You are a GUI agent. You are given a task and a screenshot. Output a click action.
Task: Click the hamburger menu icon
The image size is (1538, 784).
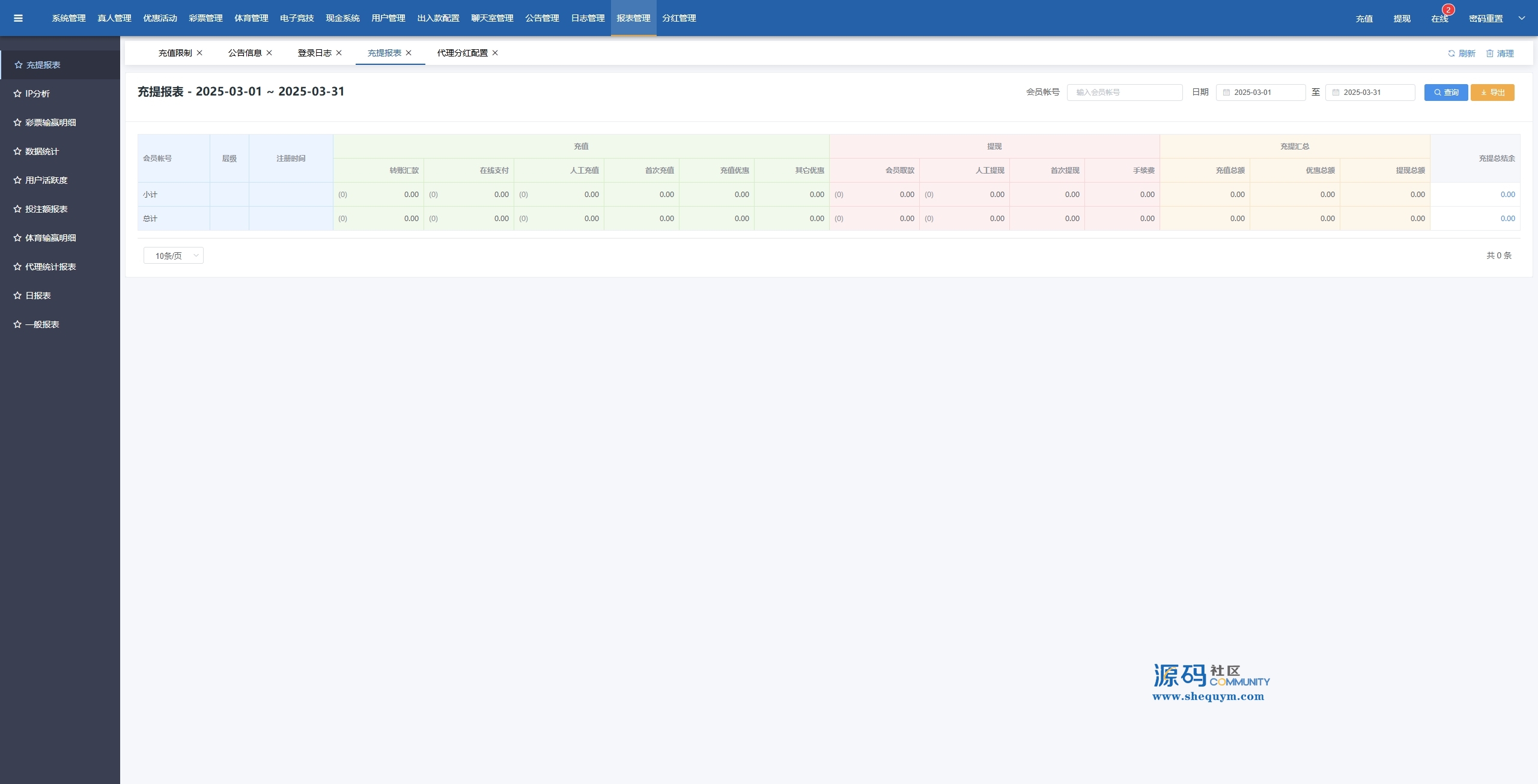pos(18,18)
